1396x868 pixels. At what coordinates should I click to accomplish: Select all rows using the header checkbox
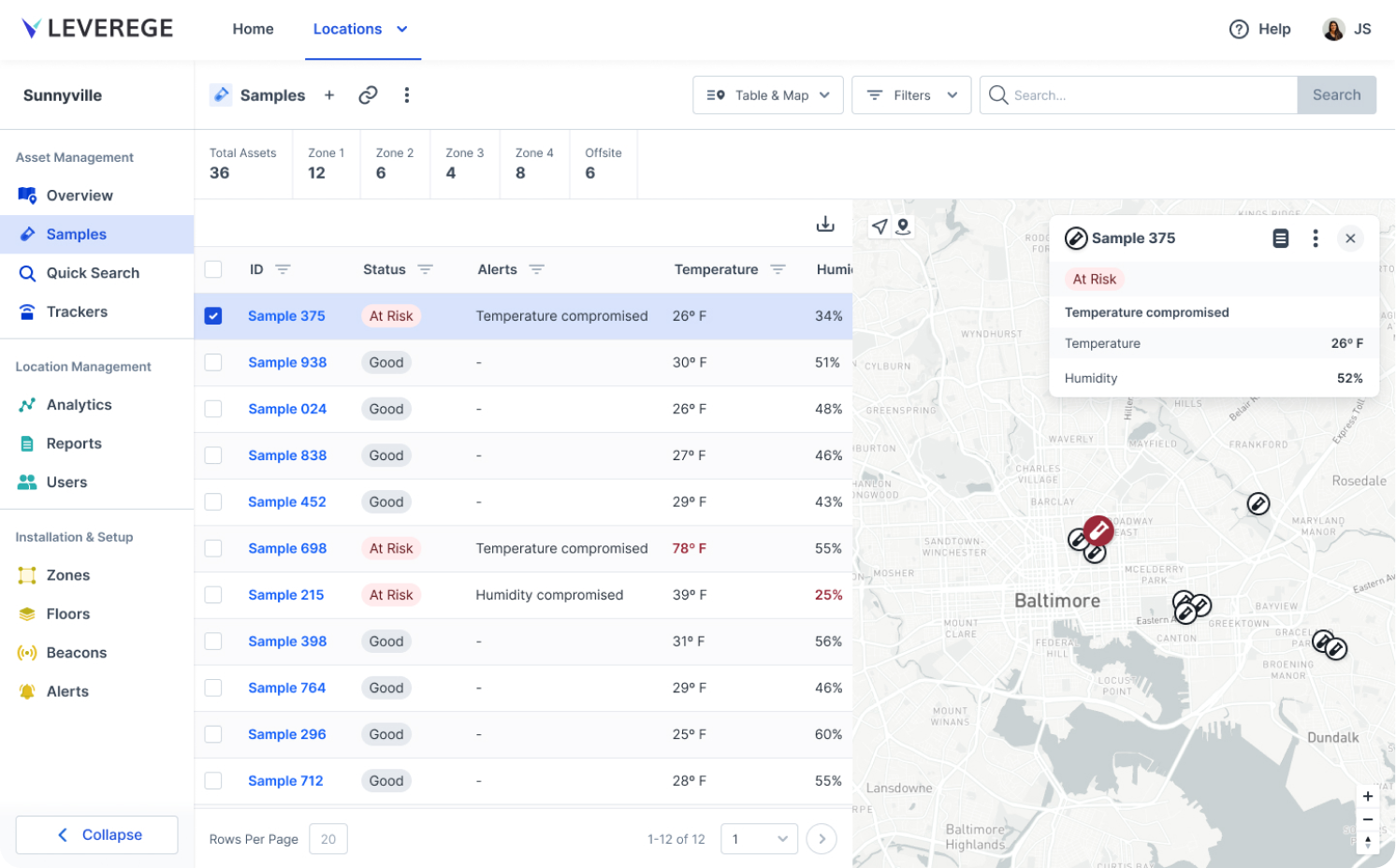click(213, 268)
